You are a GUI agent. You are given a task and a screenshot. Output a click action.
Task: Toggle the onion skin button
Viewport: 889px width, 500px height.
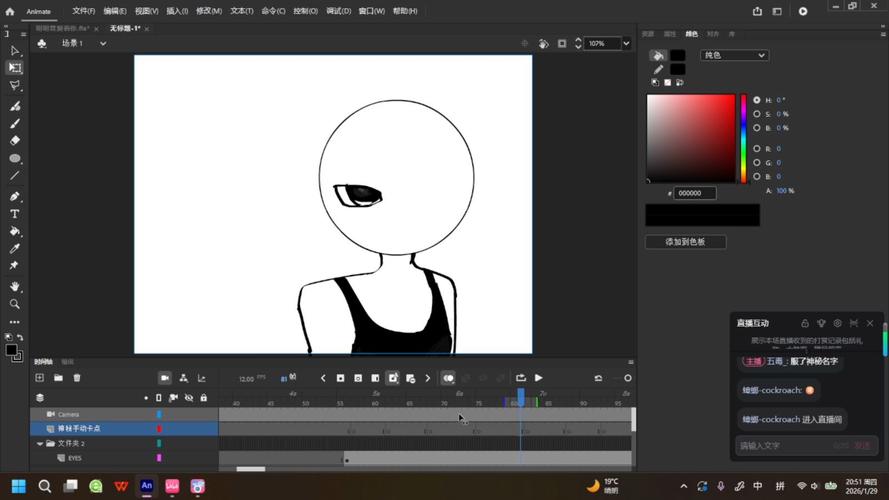coord(448,378)
